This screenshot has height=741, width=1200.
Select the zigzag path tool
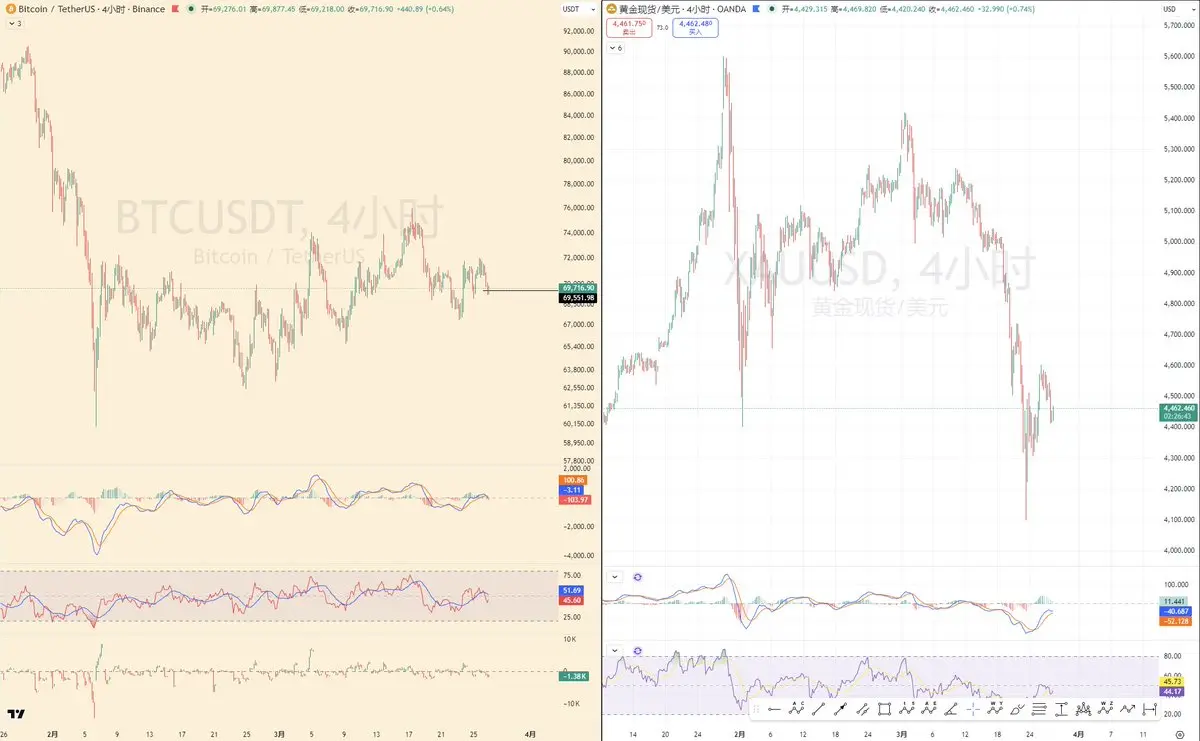[x=1127, y=709]
